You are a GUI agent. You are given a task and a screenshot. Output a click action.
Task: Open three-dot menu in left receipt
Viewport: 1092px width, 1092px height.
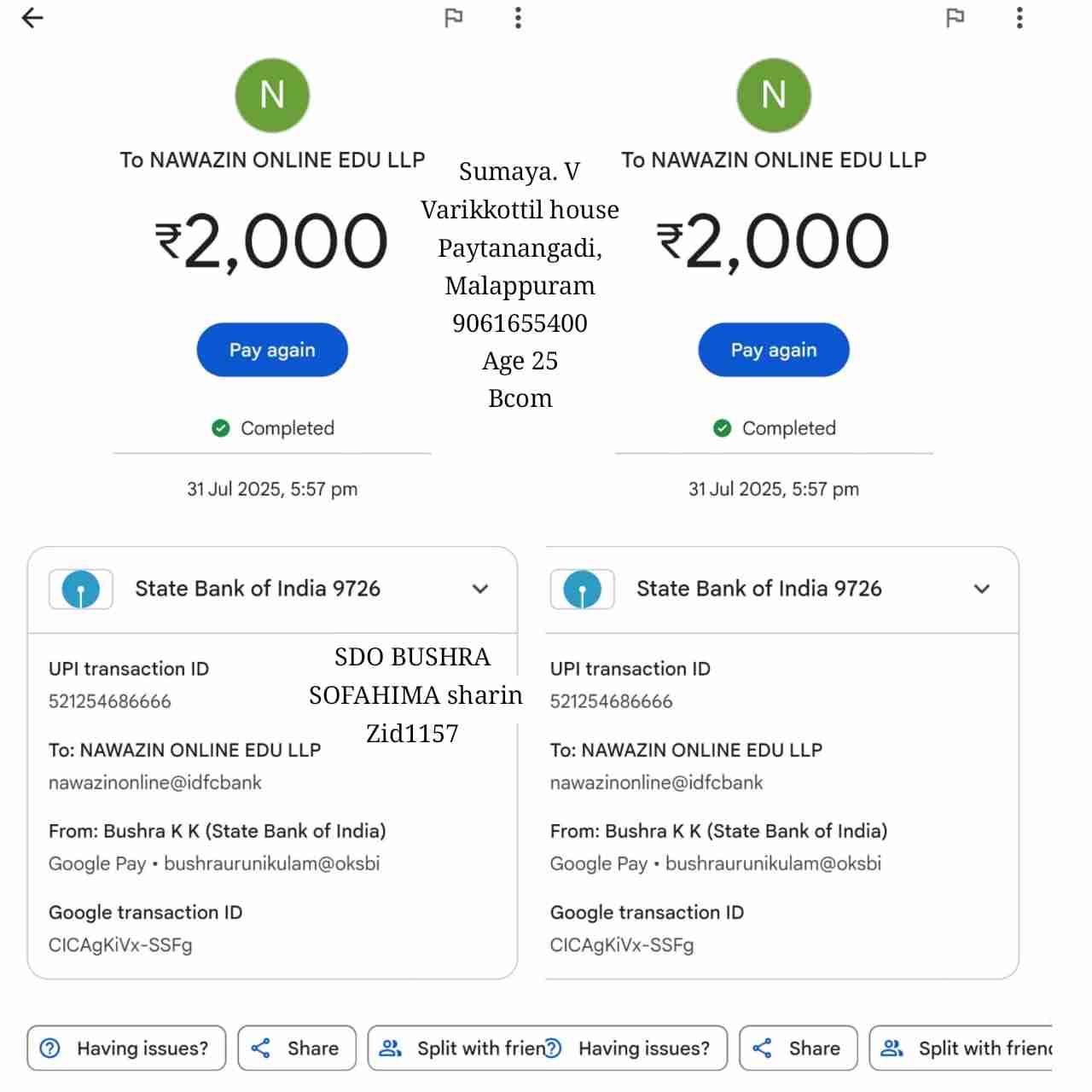518,18
